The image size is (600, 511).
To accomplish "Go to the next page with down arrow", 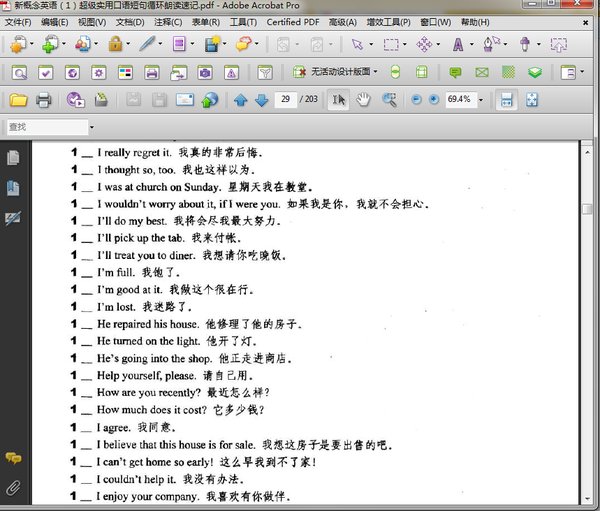I will click(261, 100).
